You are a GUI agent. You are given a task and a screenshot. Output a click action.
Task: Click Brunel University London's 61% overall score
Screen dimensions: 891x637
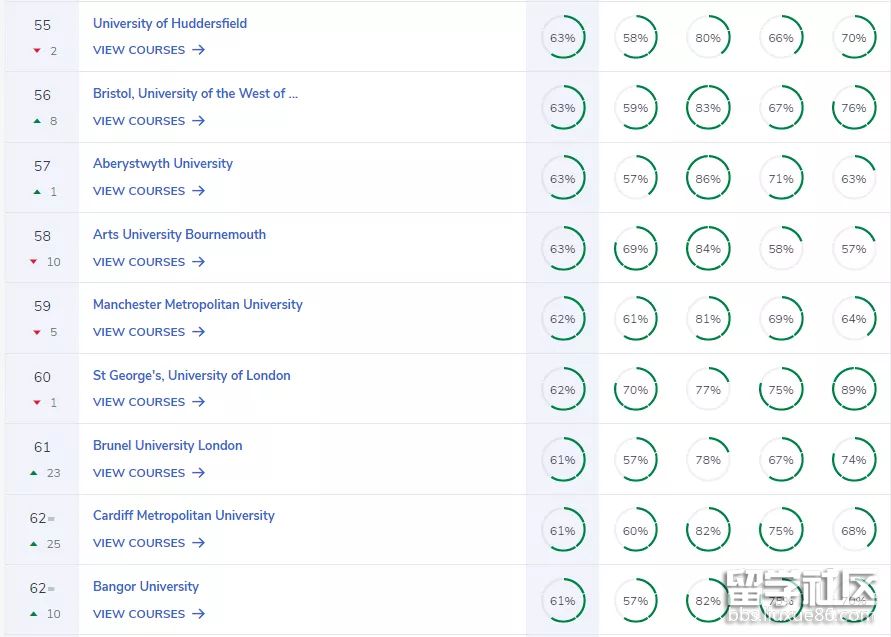coord(562,460)
